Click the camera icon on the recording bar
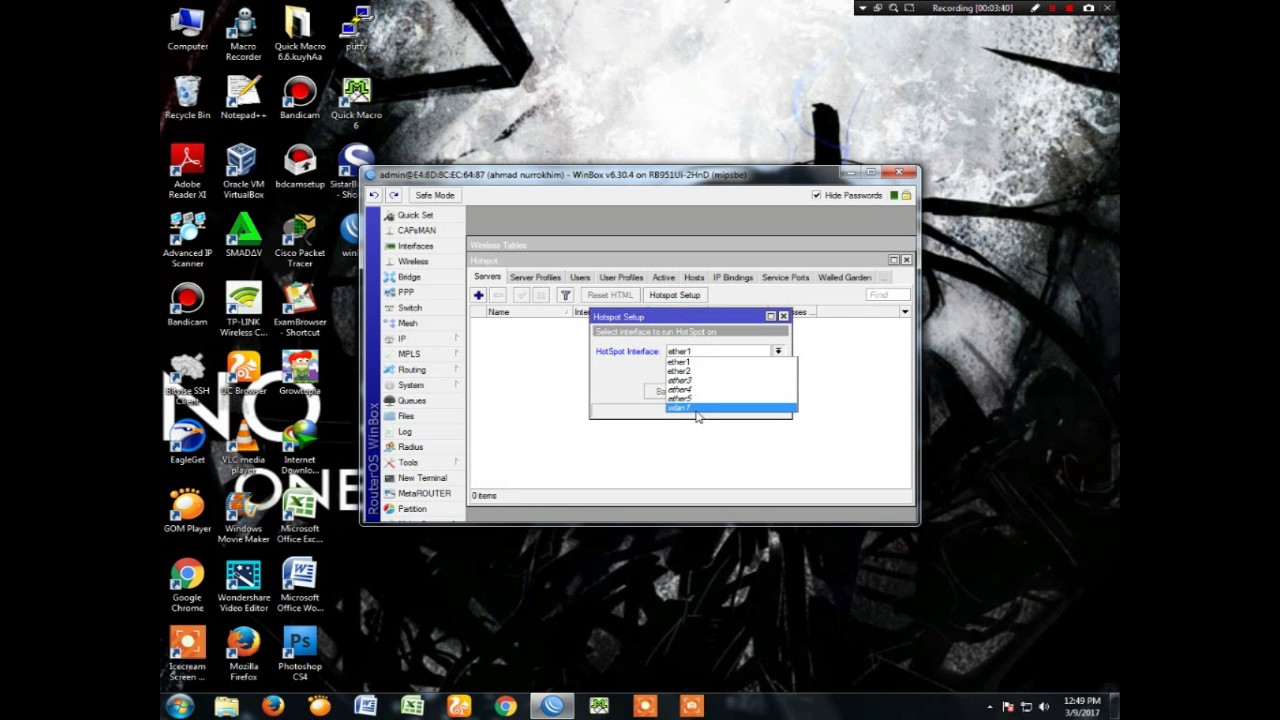1280x720 pixels. click(1088, 8)
